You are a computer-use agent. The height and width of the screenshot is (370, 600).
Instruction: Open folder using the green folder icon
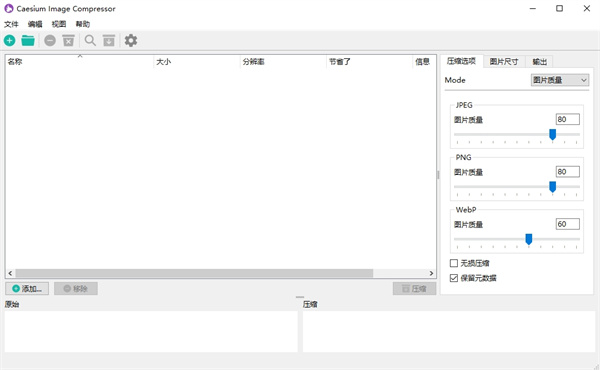tap(28, 40)
